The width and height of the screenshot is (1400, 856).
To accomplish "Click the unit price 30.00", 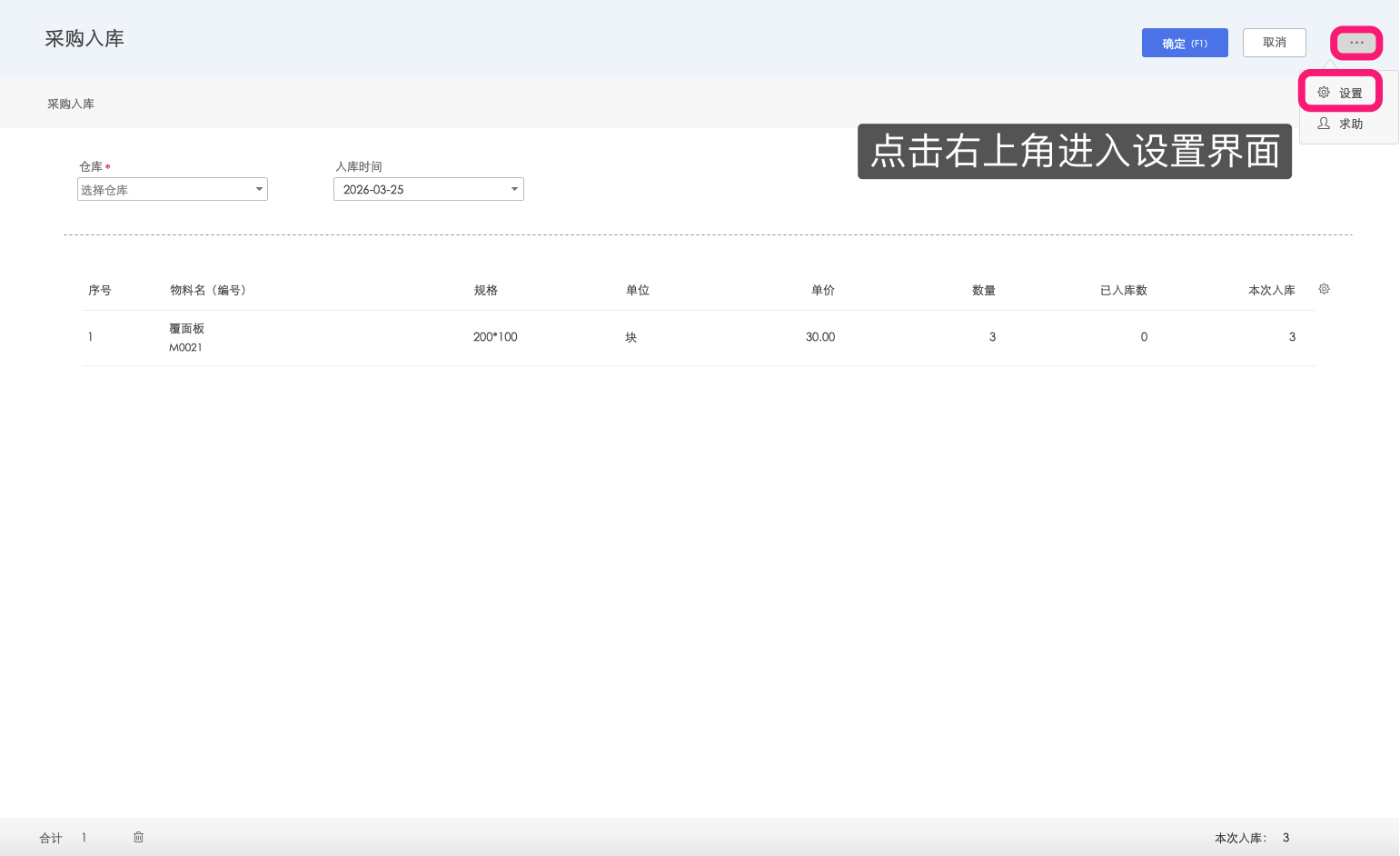I will click(x=820, y=337).
